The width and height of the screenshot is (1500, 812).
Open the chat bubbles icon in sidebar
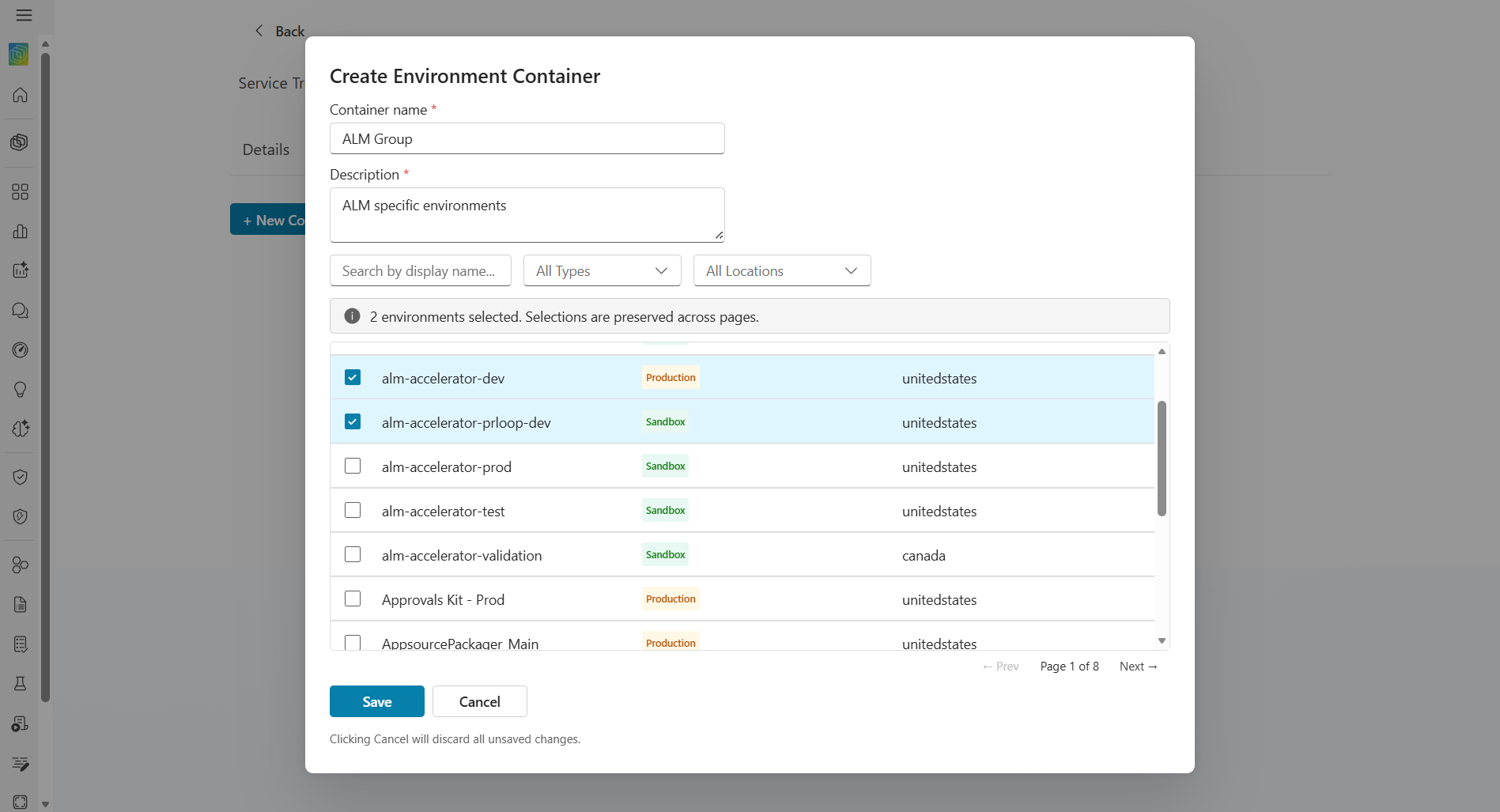[x=21, y=310]
